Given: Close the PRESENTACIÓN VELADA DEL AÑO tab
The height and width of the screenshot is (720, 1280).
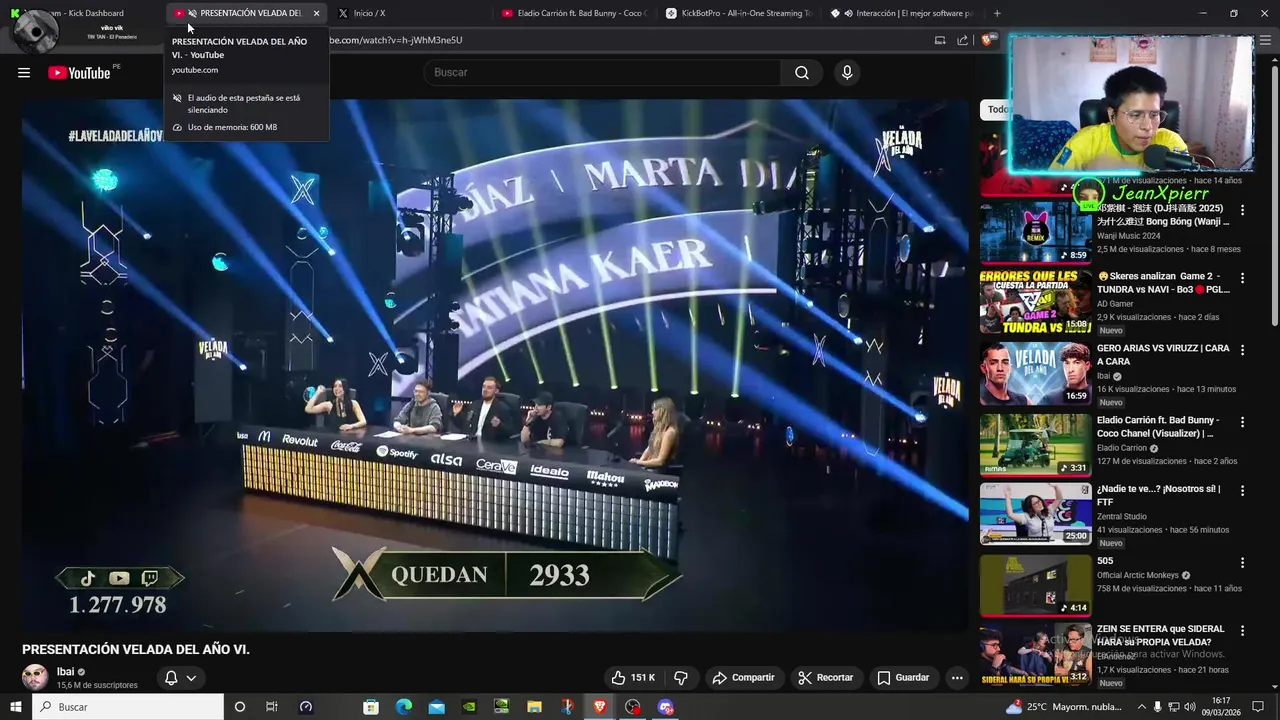Looking at the screenshot, I should coord(316,13).
